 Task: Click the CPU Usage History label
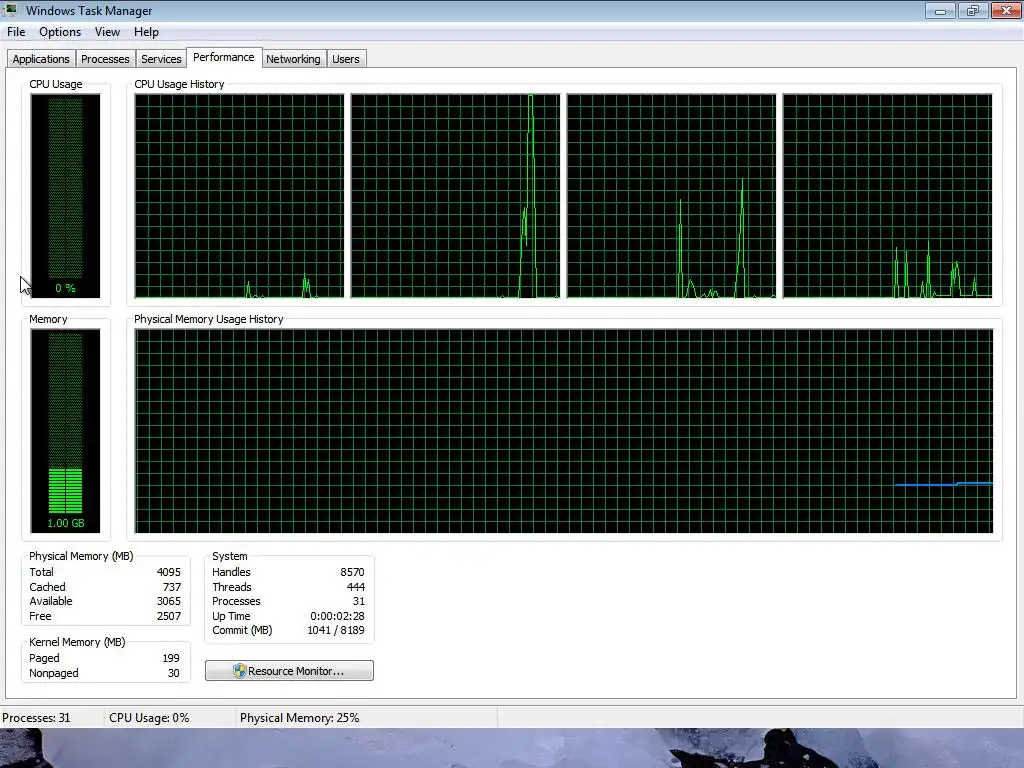179,84
